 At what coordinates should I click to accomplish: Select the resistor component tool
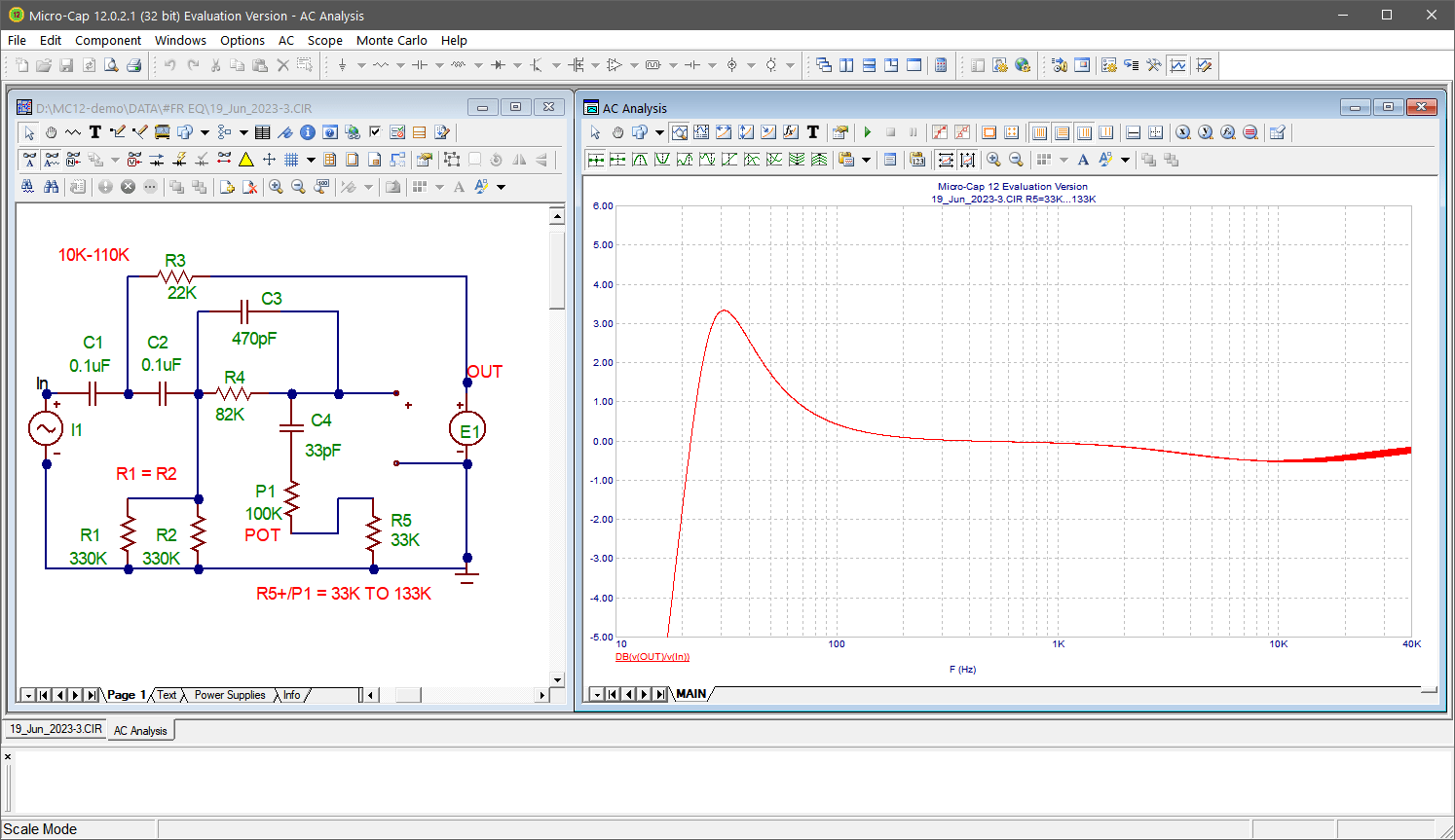point(381,65)
